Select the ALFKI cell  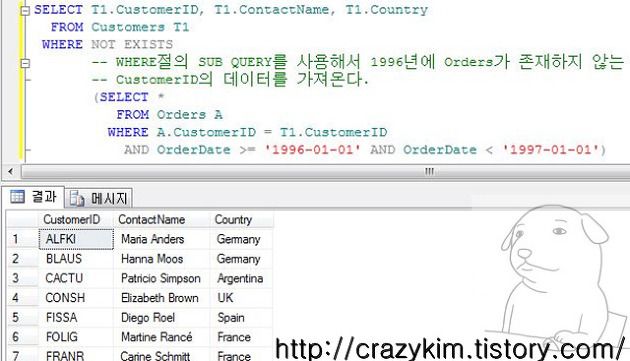pos(76,239)
